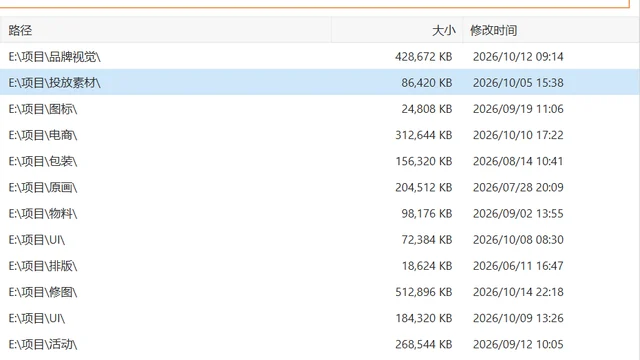
Task: Click the 512,896 KB size value
Action: (424, 292)
